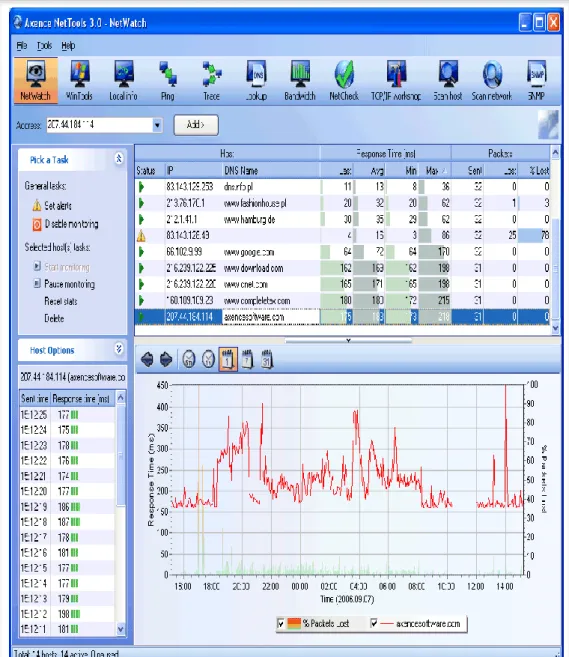
Task: Launch the Ping tool
Action: (x=168, y=81)
